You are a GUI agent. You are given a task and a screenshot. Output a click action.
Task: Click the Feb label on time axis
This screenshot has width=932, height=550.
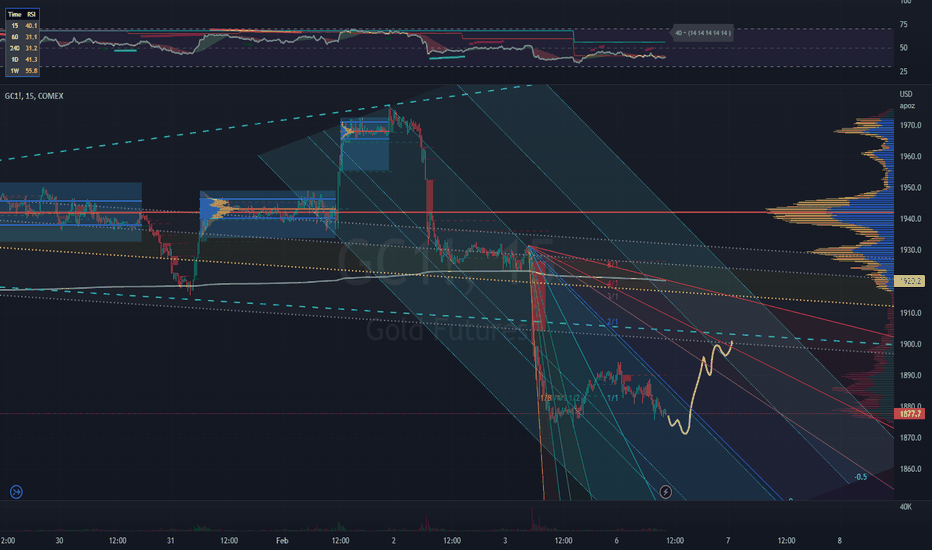(x=282, y=540)
